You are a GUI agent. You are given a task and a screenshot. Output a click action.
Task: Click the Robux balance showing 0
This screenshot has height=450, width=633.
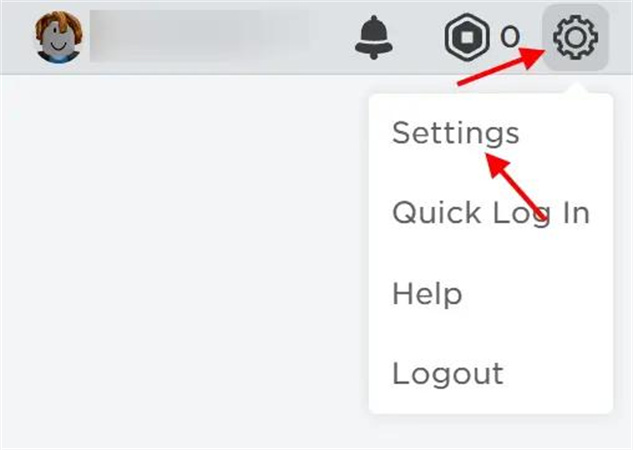click(510, 37)
